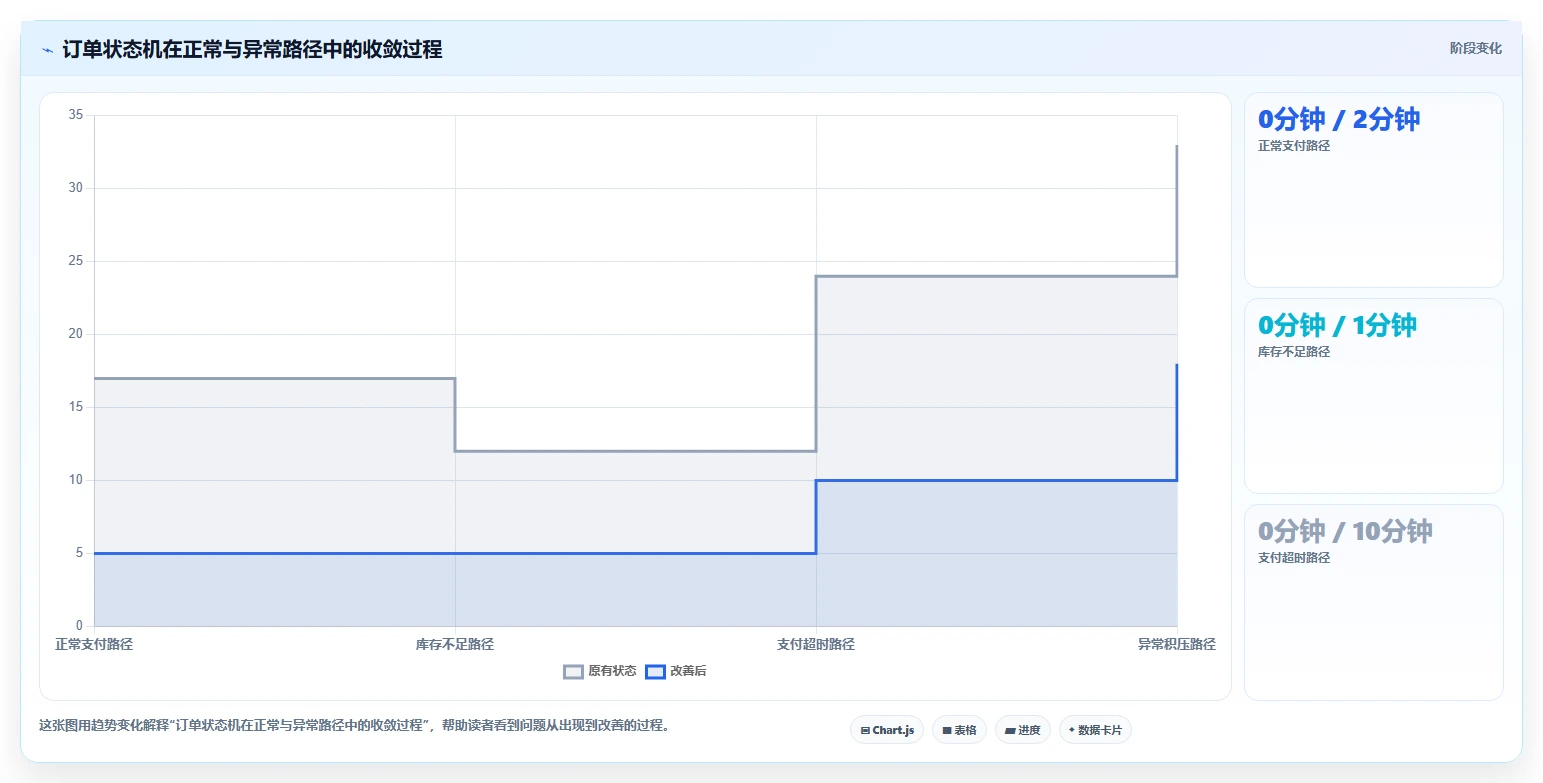Toggle the 原有状态 legend entry
1543x783 pixels.
[x=600, y=671]
